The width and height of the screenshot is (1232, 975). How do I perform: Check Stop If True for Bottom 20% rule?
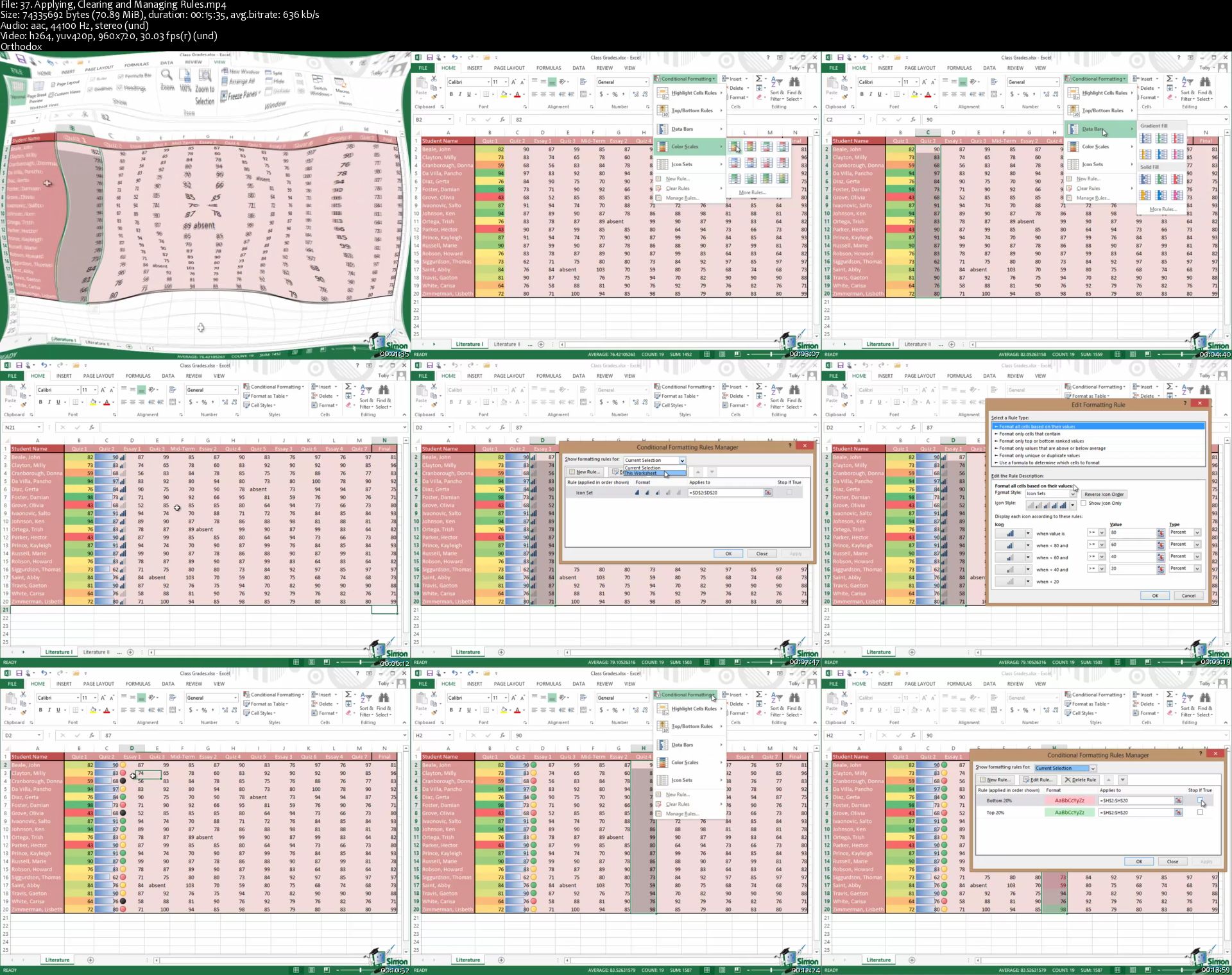tap(1200, 801)
